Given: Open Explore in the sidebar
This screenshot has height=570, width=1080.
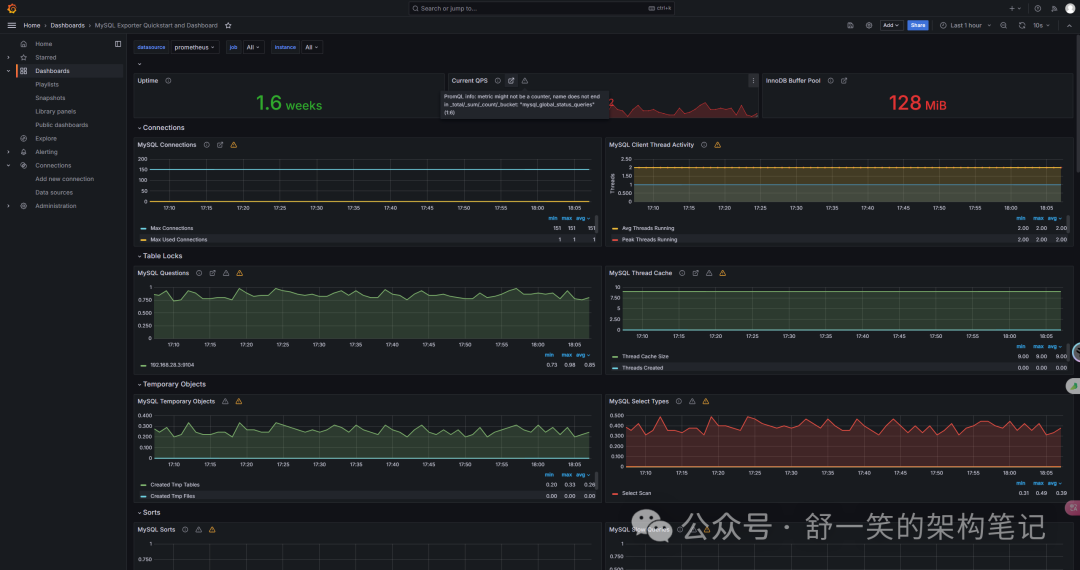Looking at the screenshot, I should [x=46, y=138].
